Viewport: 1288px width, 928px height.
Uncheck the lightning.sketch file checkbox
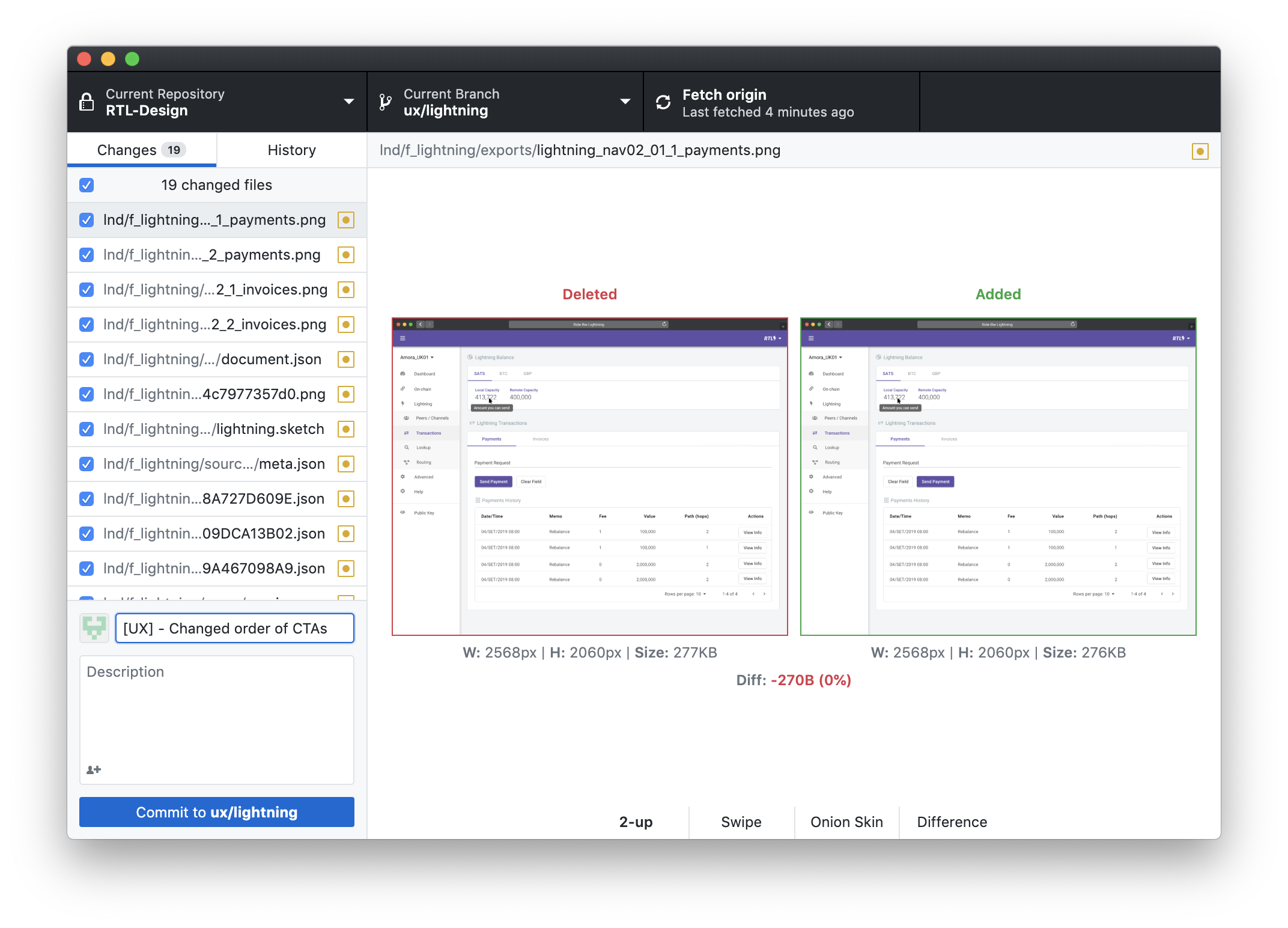(x=87, y=429)
